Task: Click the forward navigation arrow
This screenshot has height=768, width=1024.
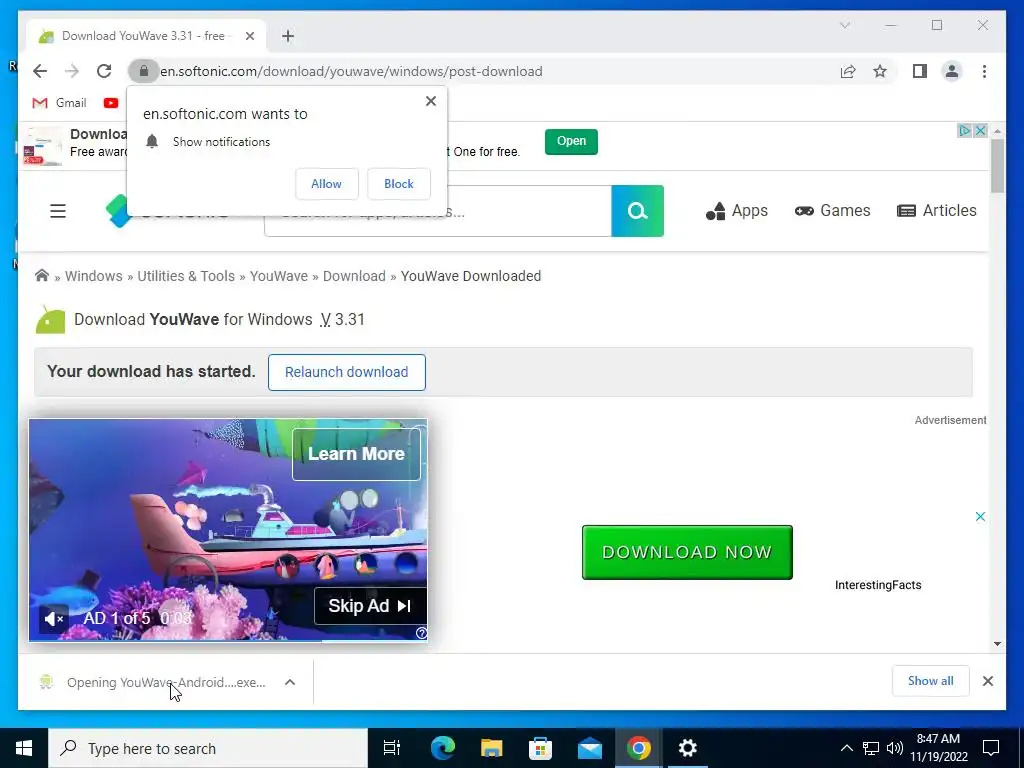Action: coord(72,71)
